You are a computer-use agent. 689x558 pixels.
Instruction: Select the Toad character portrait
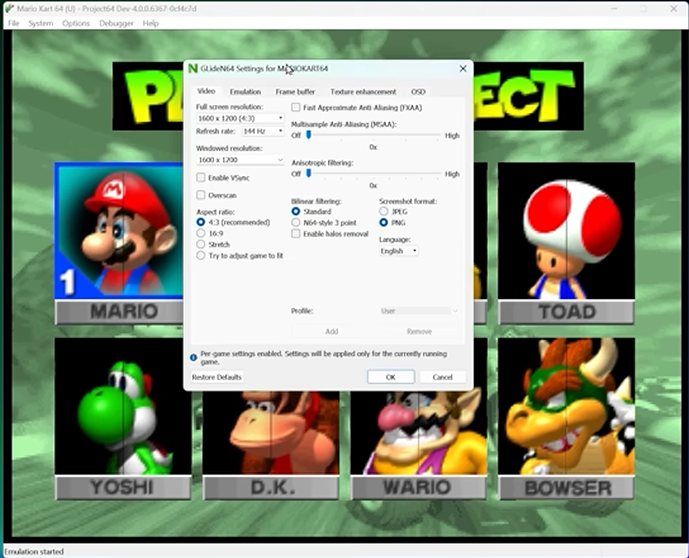566,231
